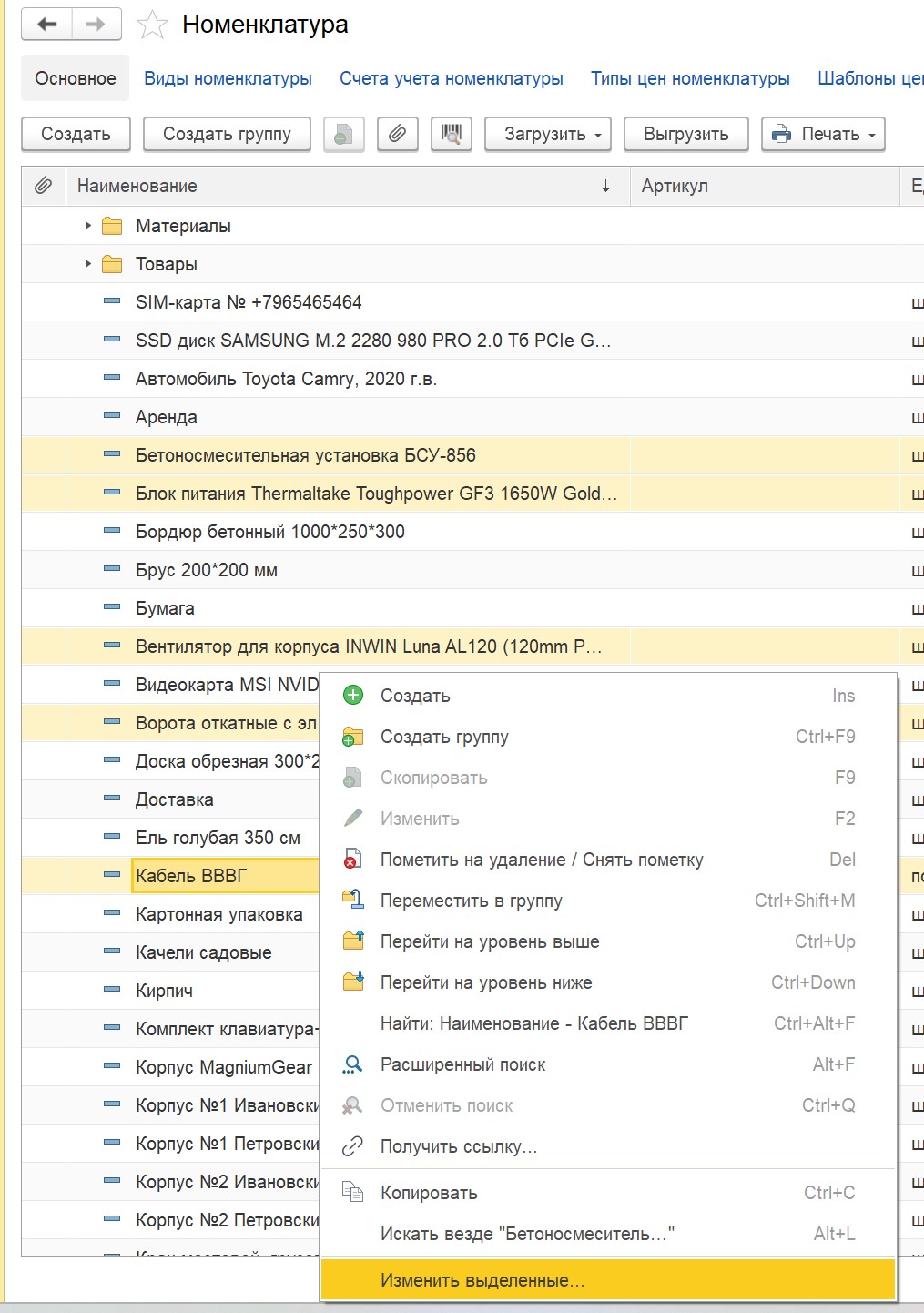Select Искать везде "Бетоносмеситель..."
Screen dimensions: 924x1313
coord(608,1234)
